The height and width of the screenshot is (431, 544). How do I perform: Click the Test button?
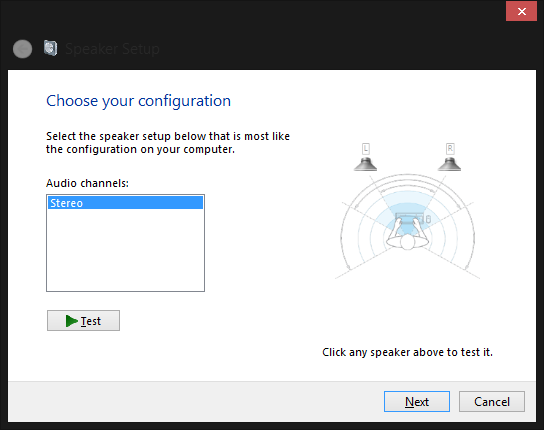tap(83, 321)
